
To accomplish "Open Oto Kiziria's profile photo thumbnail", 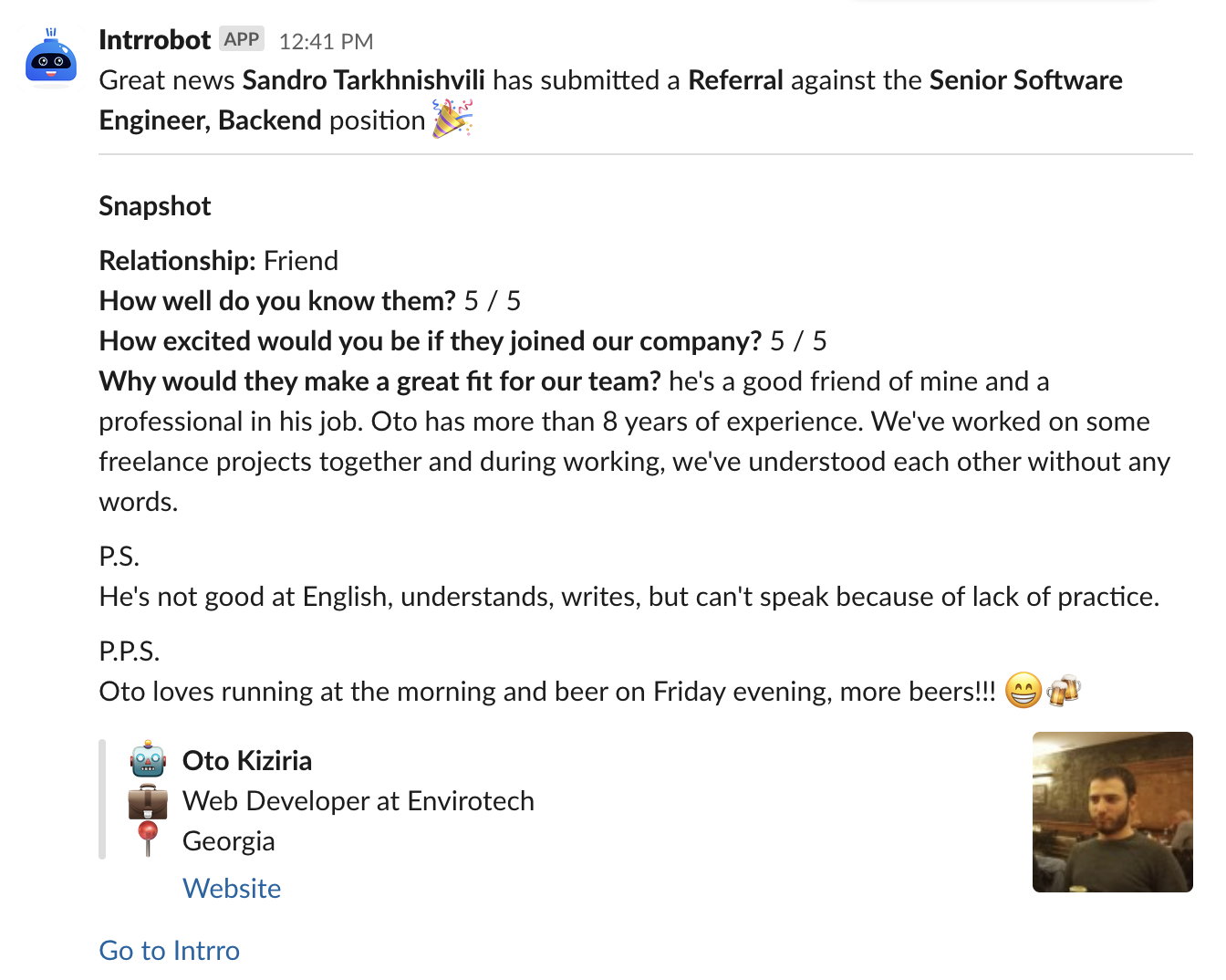I will (x=1112, y=812).
